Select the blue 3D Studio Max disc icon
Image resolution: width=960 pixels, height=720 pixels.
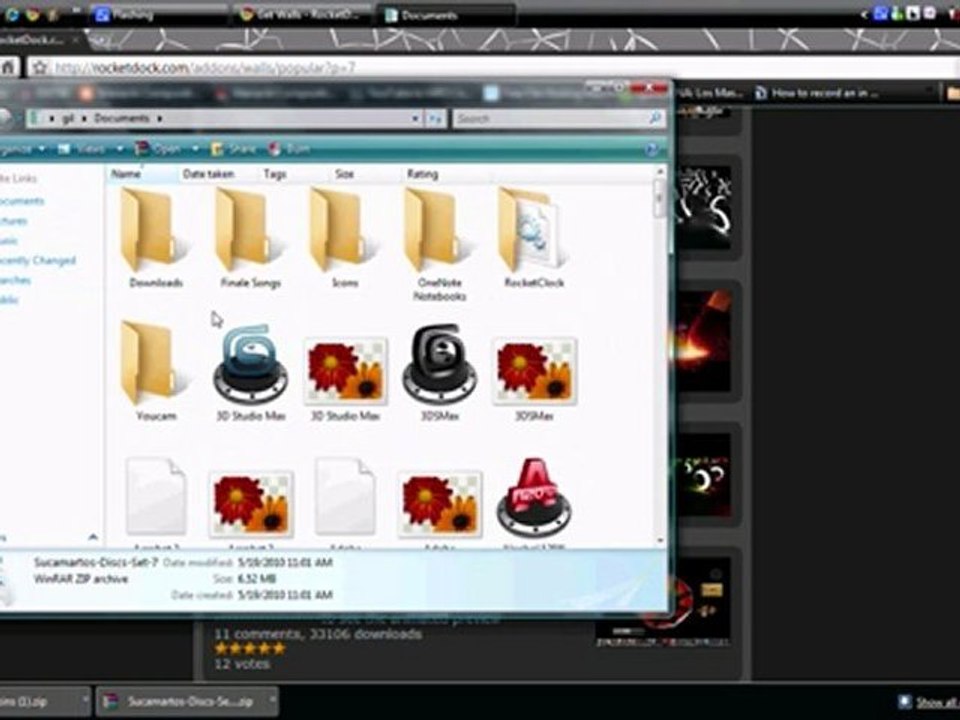(250, 364)
